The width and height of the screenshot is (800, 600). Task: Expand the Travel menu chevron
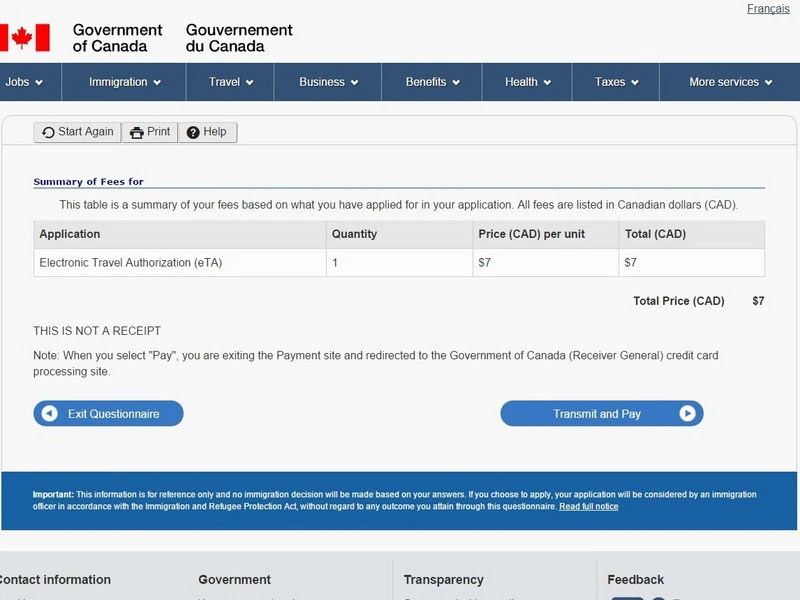pos(249,82)
